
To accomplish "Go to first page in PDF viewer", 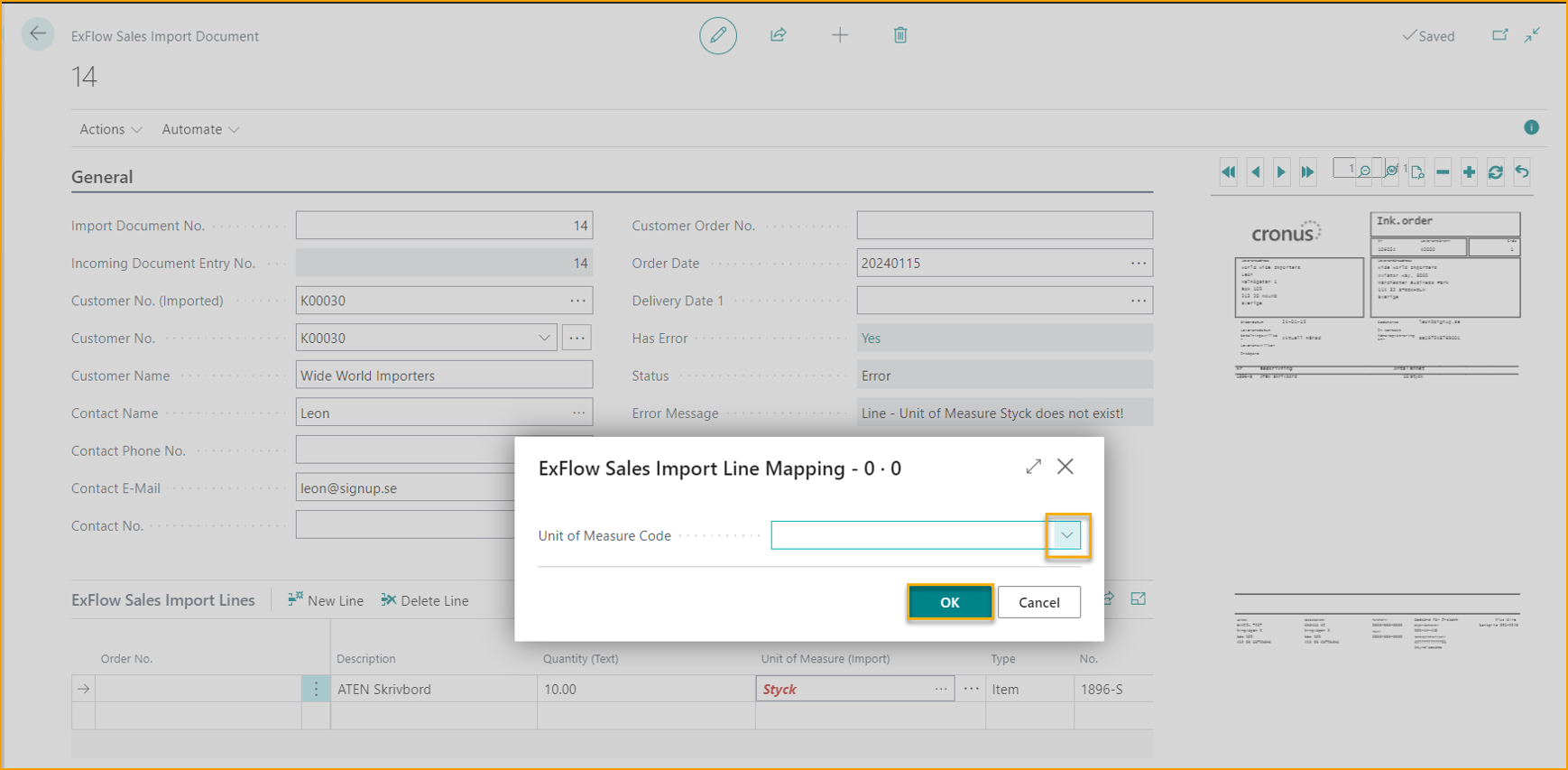I will pos(1229,172).
